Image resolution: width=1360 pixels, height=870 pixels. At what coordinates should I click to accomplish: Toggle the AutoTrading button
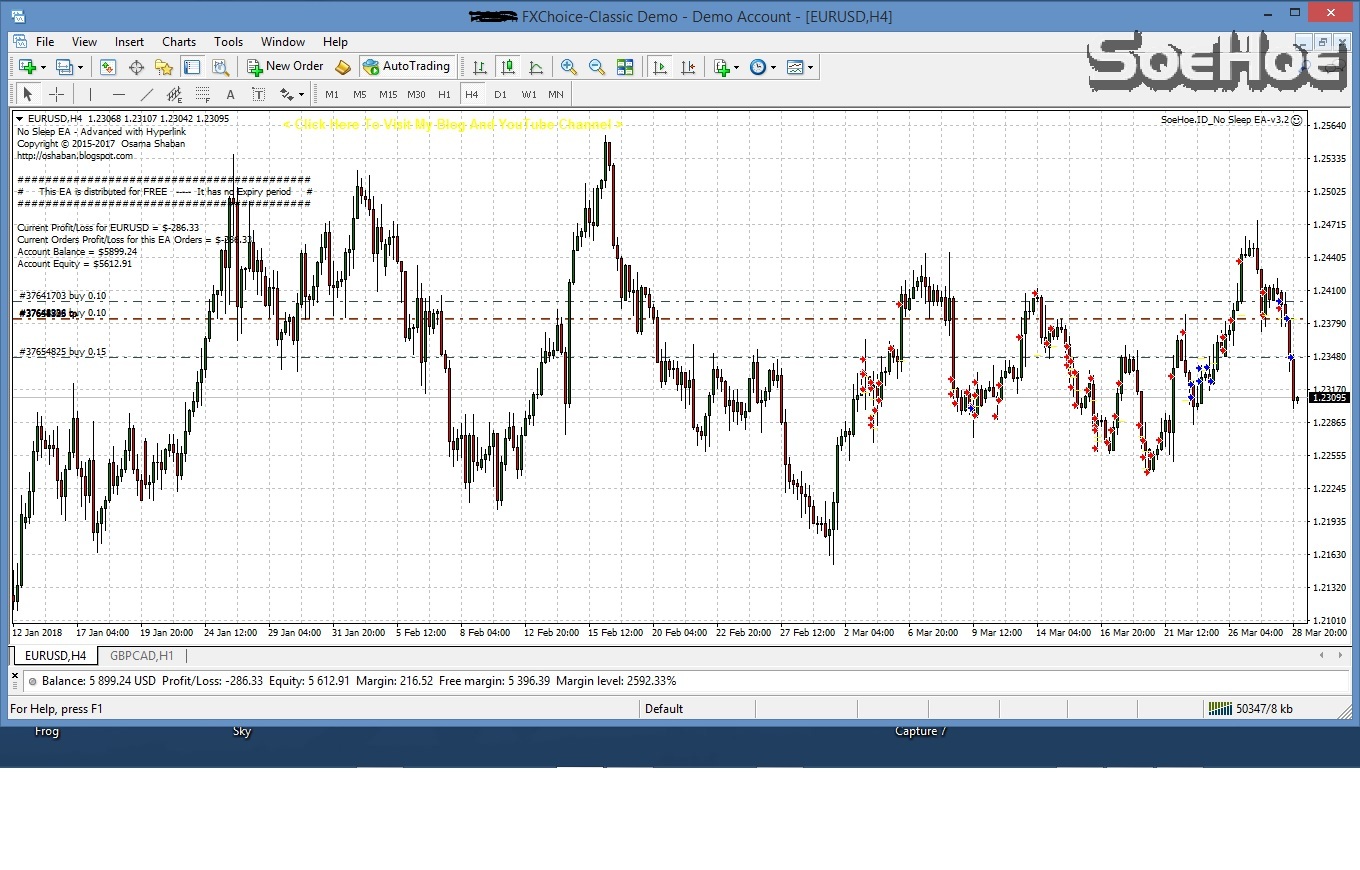[406, 67]
